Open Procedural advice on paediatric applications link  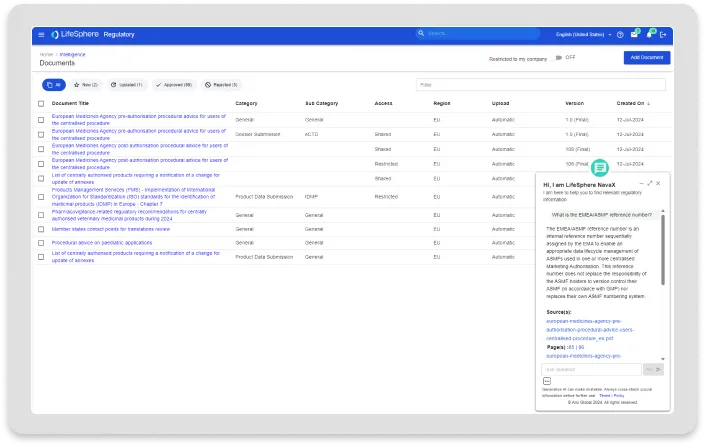(x=102, y=242)
